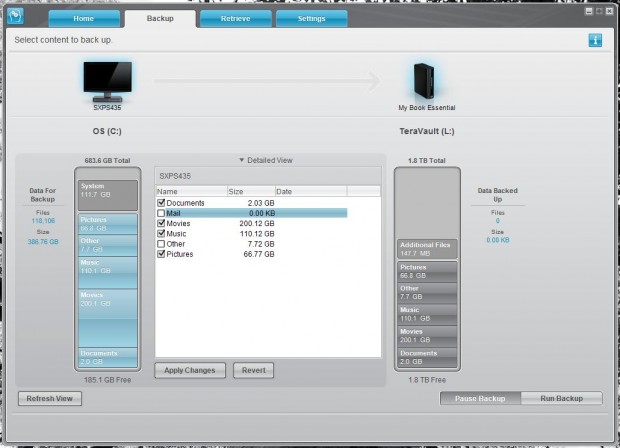Collapse the Detailed View expander

pyautogui.click(x=268, y=160)
